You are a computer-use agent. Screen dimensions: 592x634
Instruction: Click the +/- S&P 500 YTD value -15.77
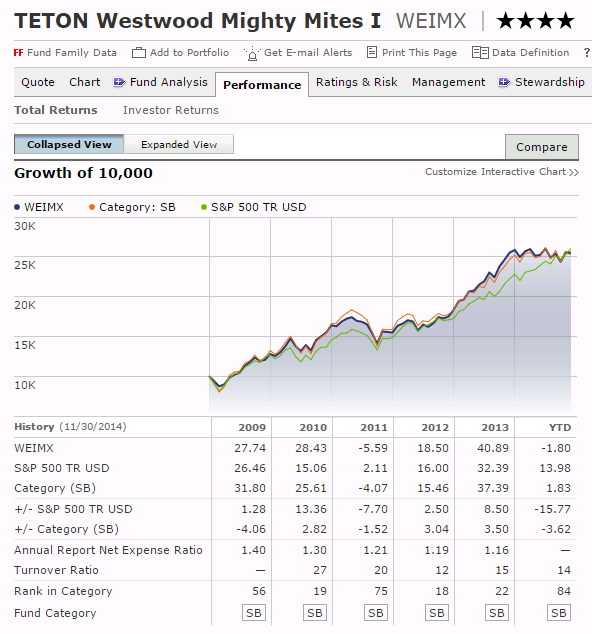tap(552, 509)
